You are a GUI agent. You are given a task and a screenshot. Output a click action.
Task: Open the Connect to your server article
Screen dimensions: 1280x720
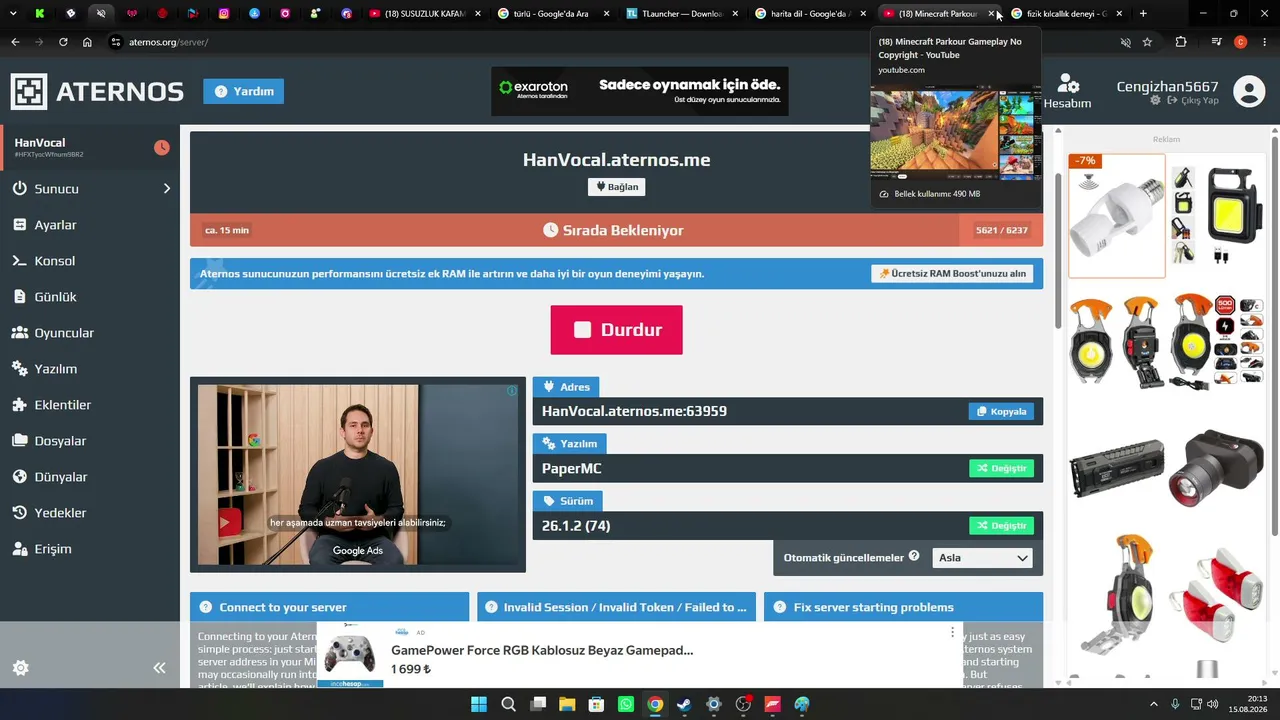pos(329,607)
